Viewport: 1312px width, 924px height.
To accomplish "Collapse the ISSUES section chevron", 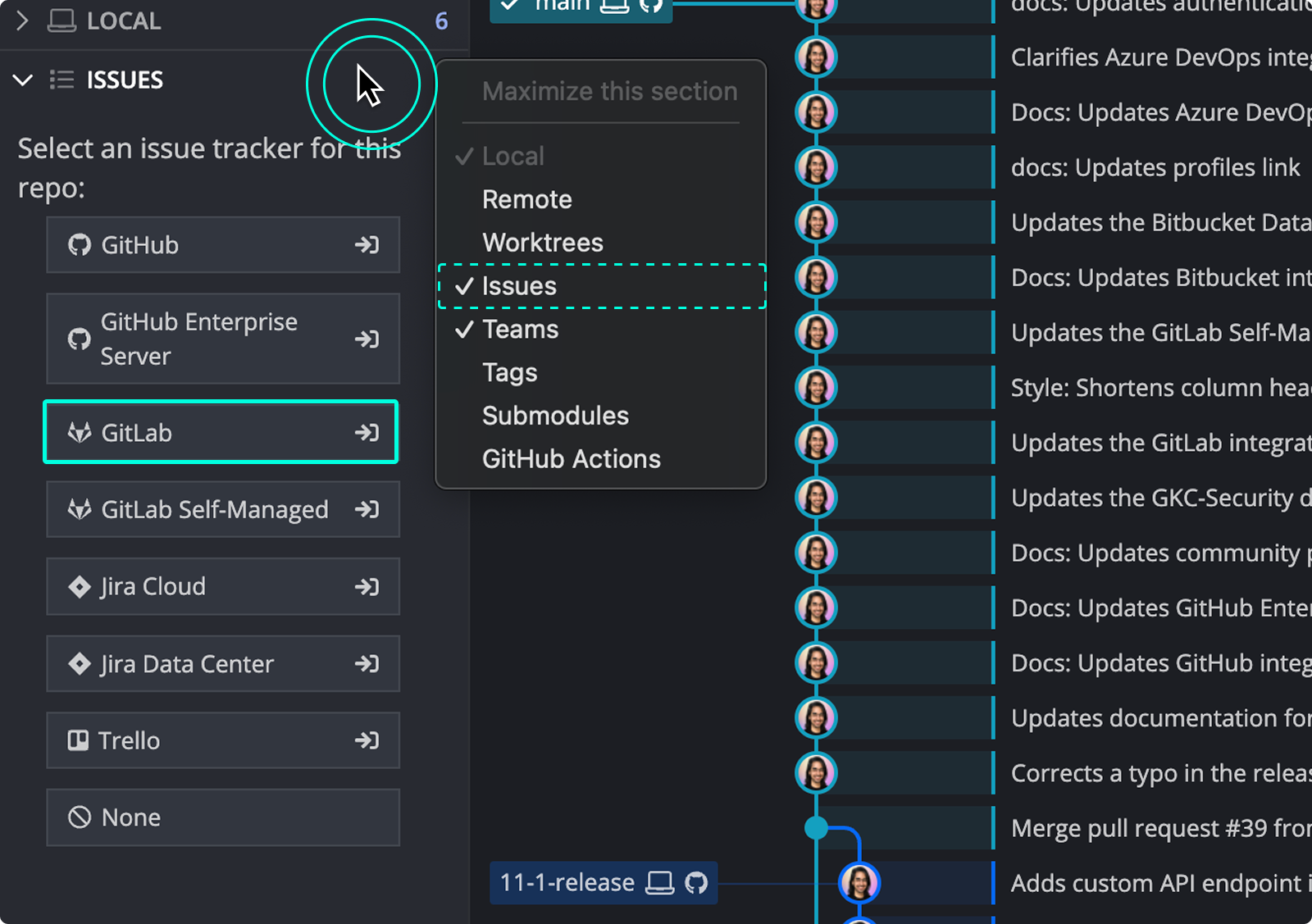I will pyautogui.click(x=22, y=80).
